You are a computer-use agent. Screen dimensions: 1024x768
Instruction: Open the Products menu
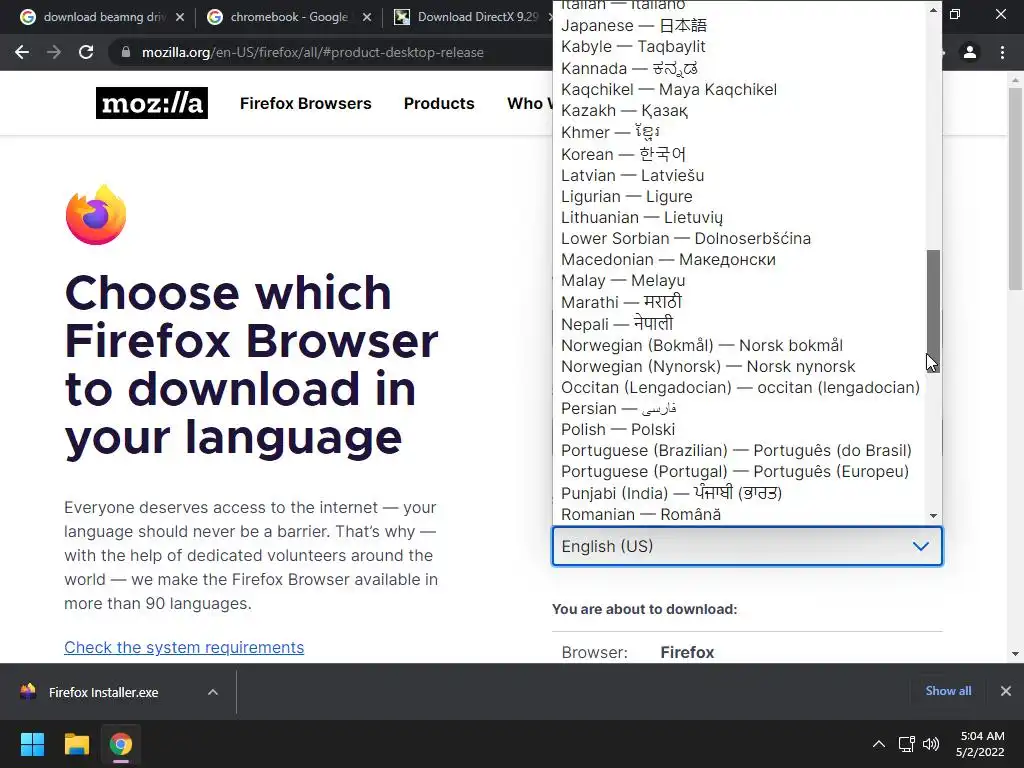(x=439, y=103)
